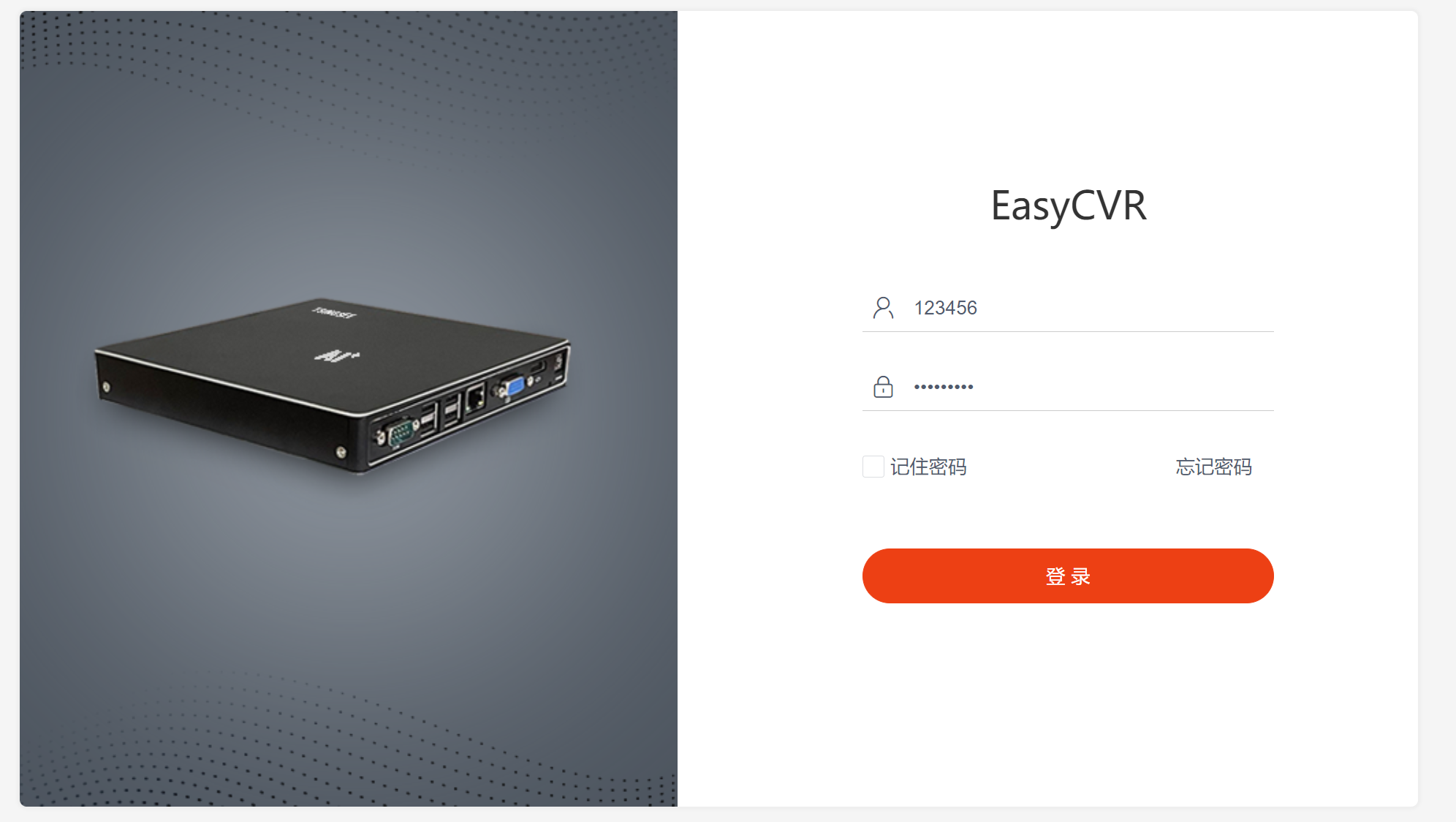Enable the 记住密码 checkbox
The image size is (1456, 822).
pos(873,467)
